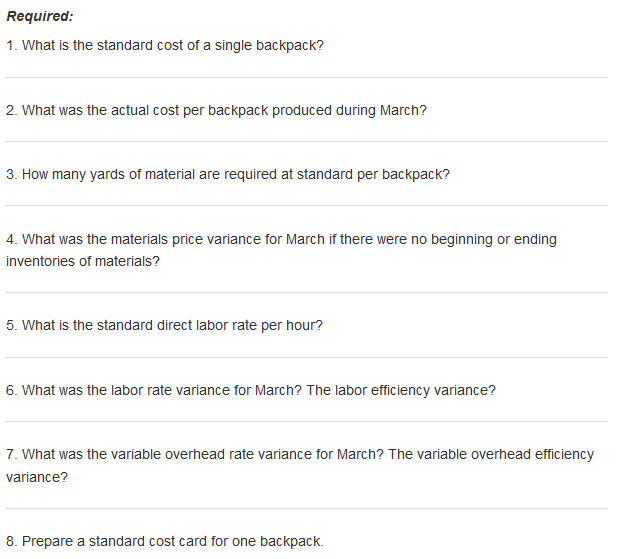
Task: Click question 6 about labor rate variance
Action: click(251, 390)
